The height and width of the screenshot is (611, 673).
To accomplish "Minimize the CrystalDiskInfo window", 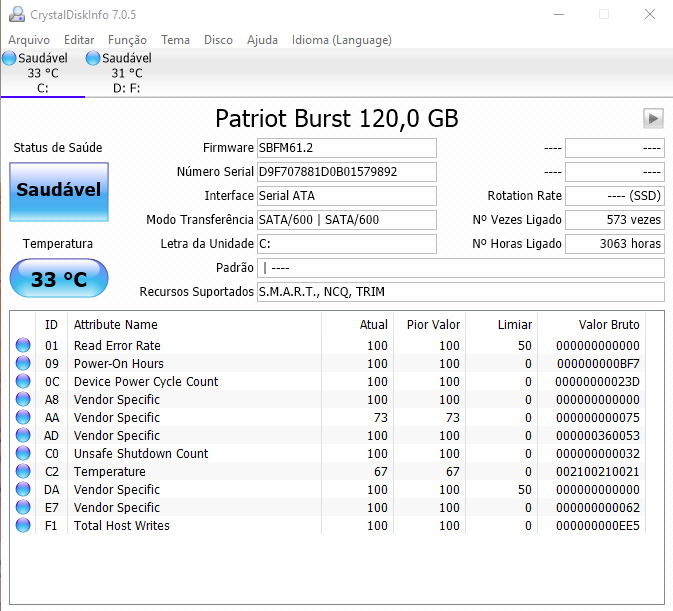I will pos(559,14).
